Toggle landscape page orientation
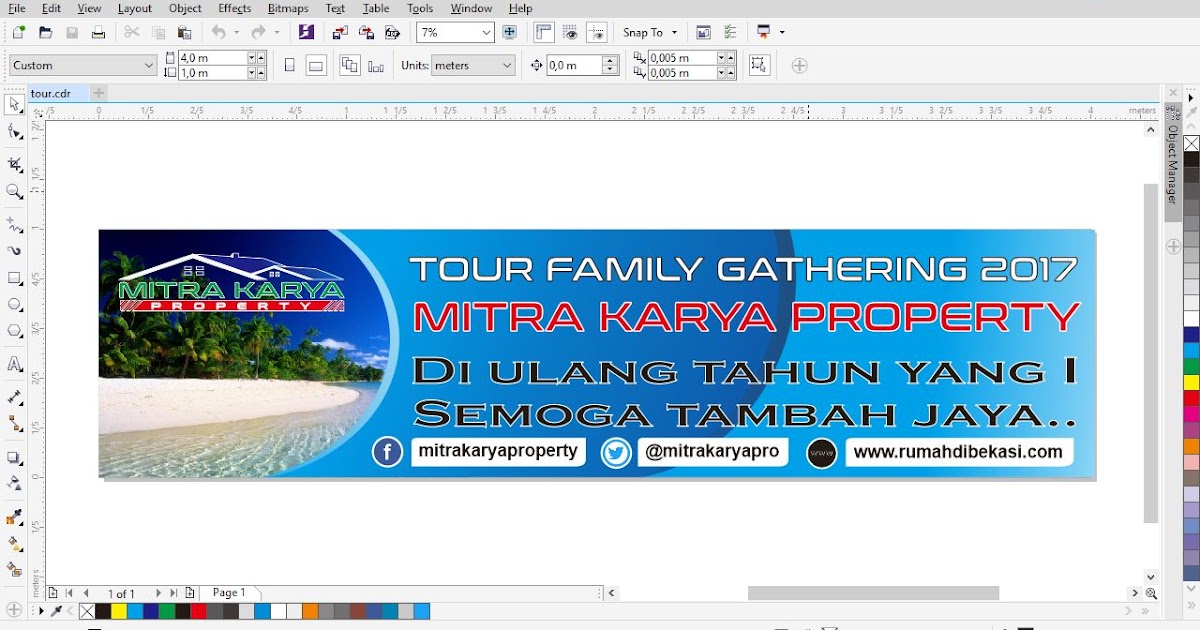Image resolution: width=1200 pixels, height=630 pixels. coord(316,64)
